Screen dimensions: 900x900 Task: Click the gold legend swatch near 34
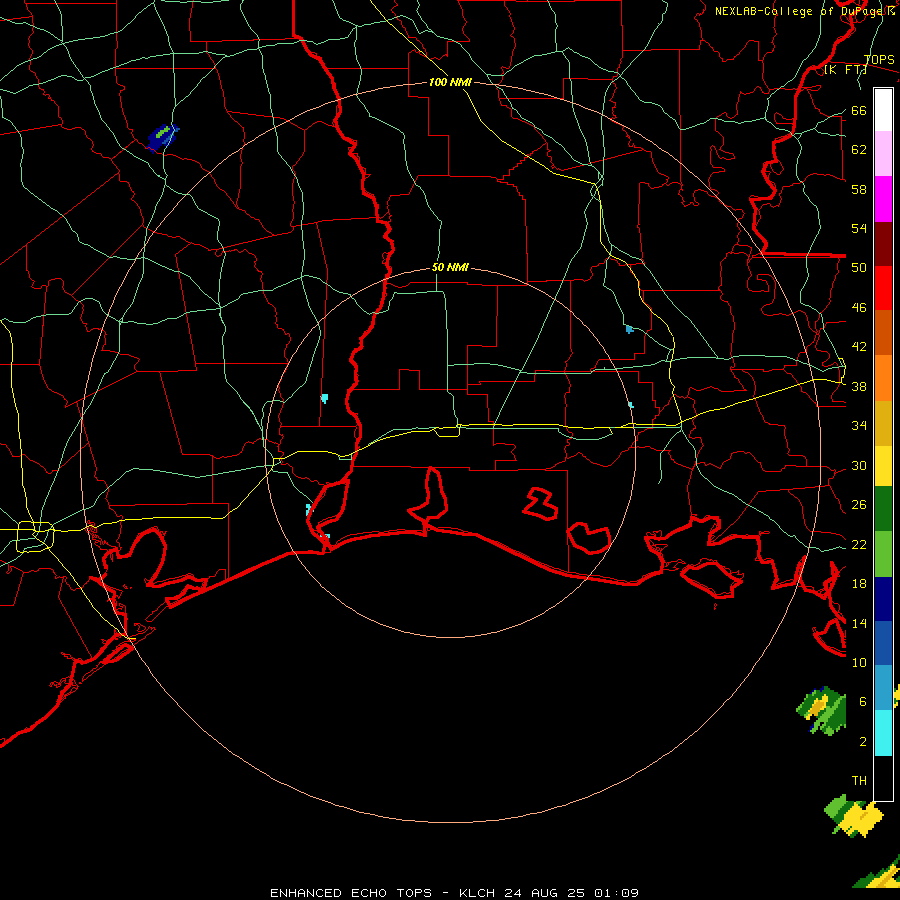(x=883, y=423)
